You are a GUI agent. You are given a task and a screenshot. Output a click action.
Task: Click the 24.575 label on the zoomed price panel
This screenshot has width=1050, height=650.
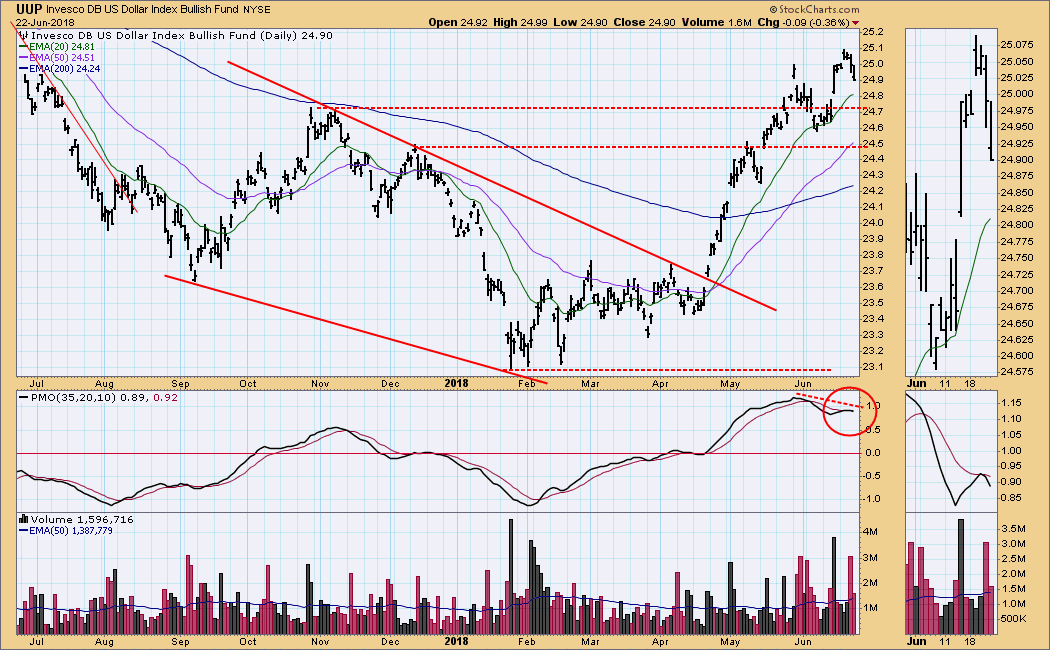(1016, 372)
